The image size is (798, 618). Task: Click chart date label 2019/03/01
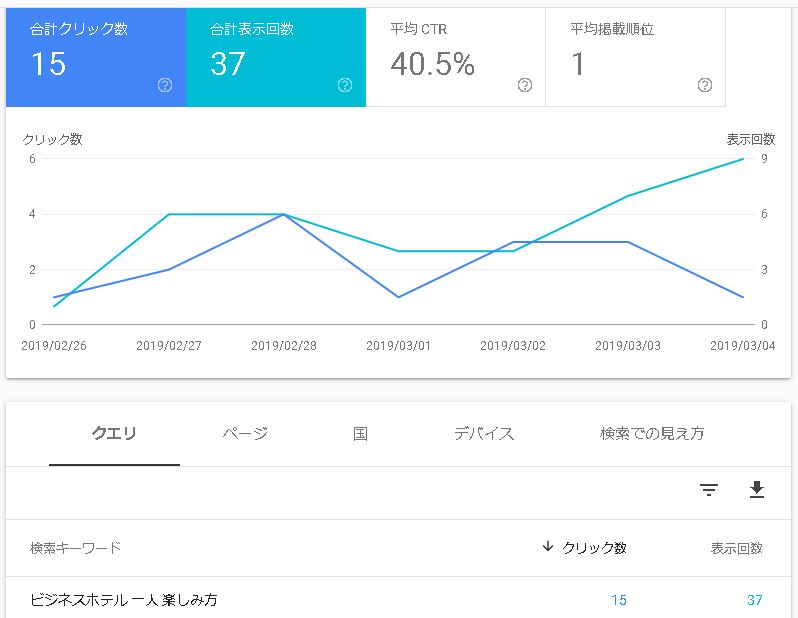pyautogui.click(x=398, y=346)
